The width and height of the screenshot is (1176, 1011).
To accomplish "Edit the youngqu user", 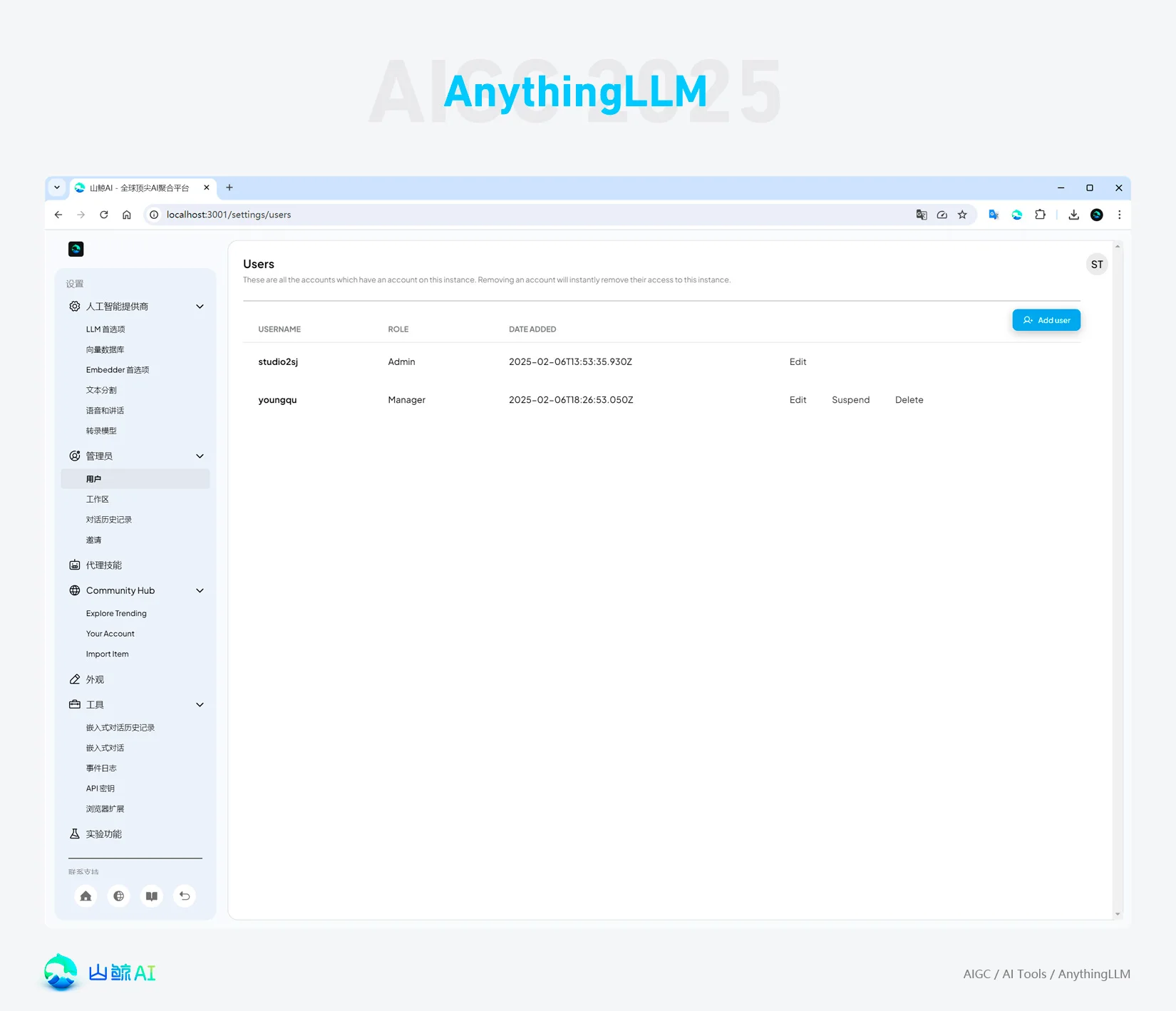I will click(798, 400).
